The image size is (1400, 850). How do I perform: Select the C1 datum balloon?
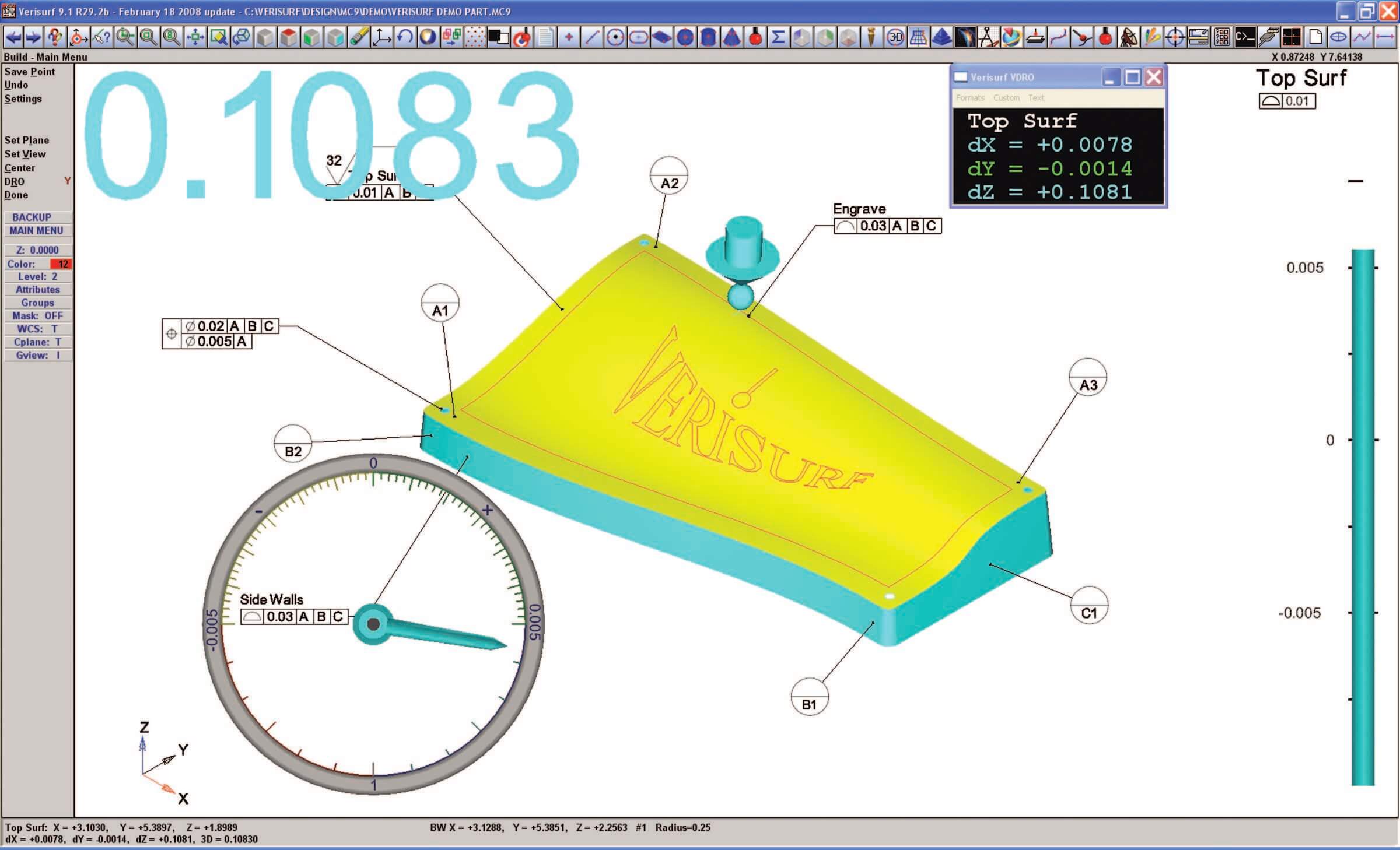click(x=1089, y=605)
